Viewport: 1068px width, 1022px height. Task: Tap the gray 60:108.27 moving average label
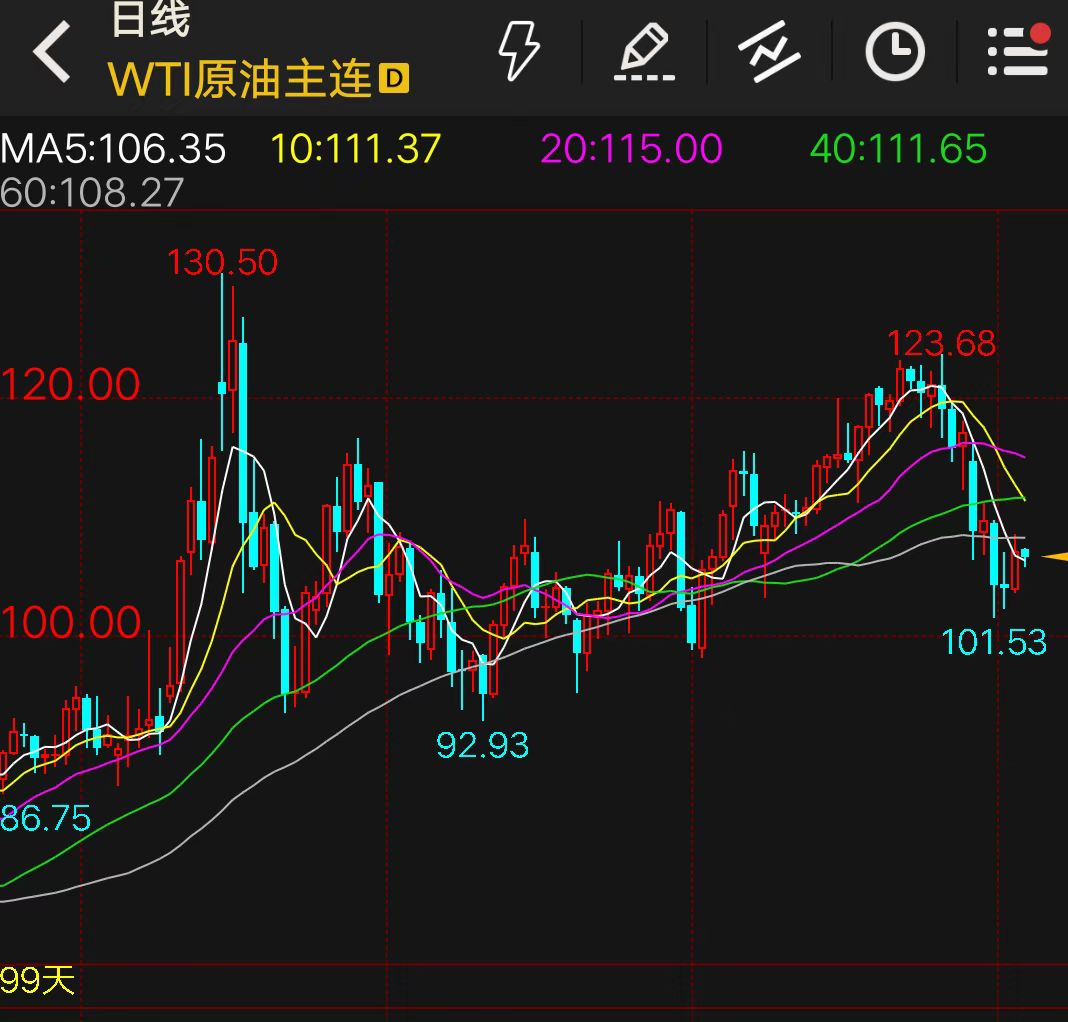coord(92,192)
